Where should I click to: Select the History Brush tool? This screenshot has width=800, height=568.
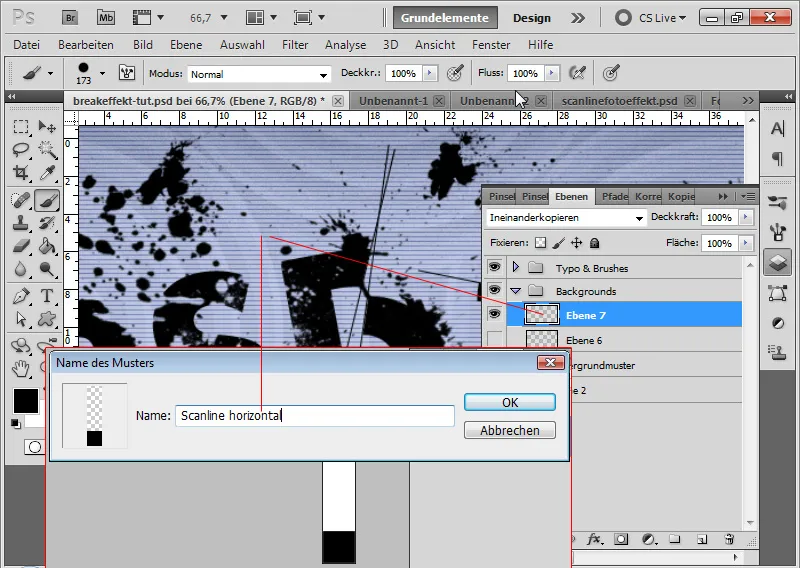(47, 223)
